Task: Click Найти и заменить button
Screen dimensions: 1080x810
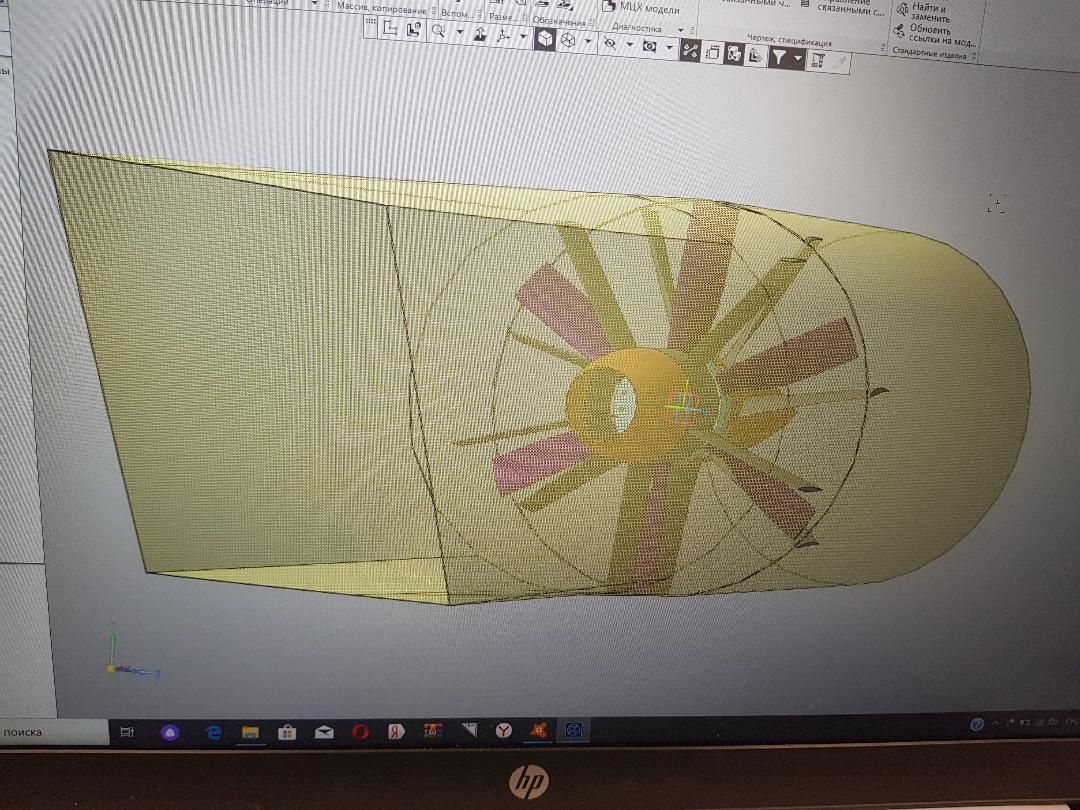Action: coord(930,12)
